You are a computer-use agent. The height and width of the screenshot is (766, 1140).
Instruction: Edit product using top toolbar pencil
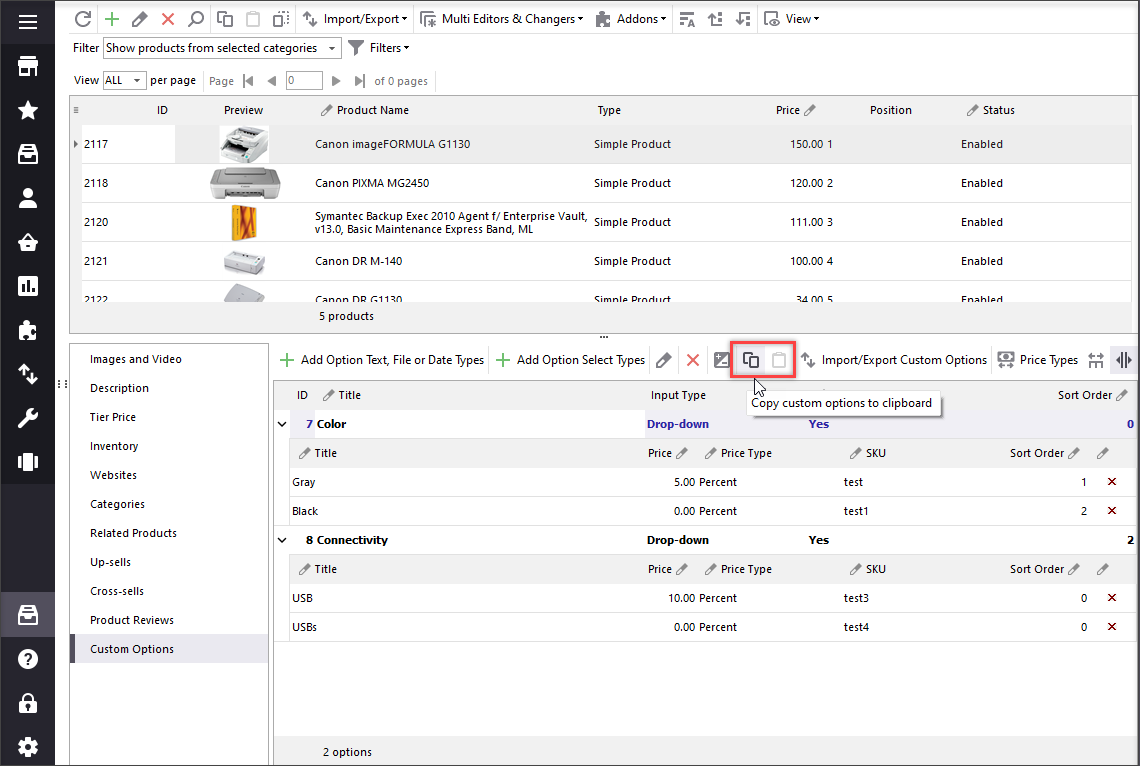[x=140, y=19]
